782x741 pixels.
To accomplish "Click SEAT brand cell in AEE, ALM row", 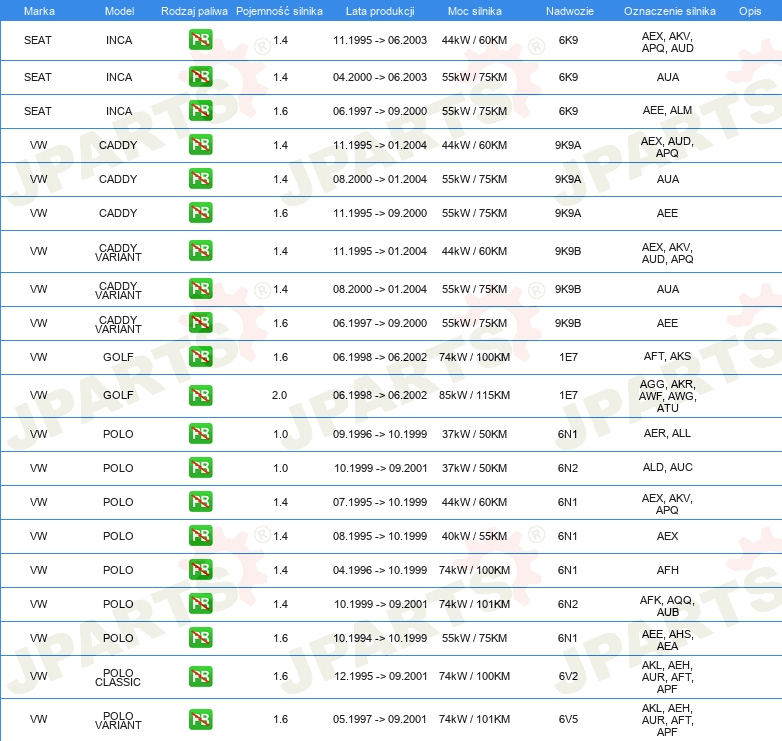I will pos(38,111).
